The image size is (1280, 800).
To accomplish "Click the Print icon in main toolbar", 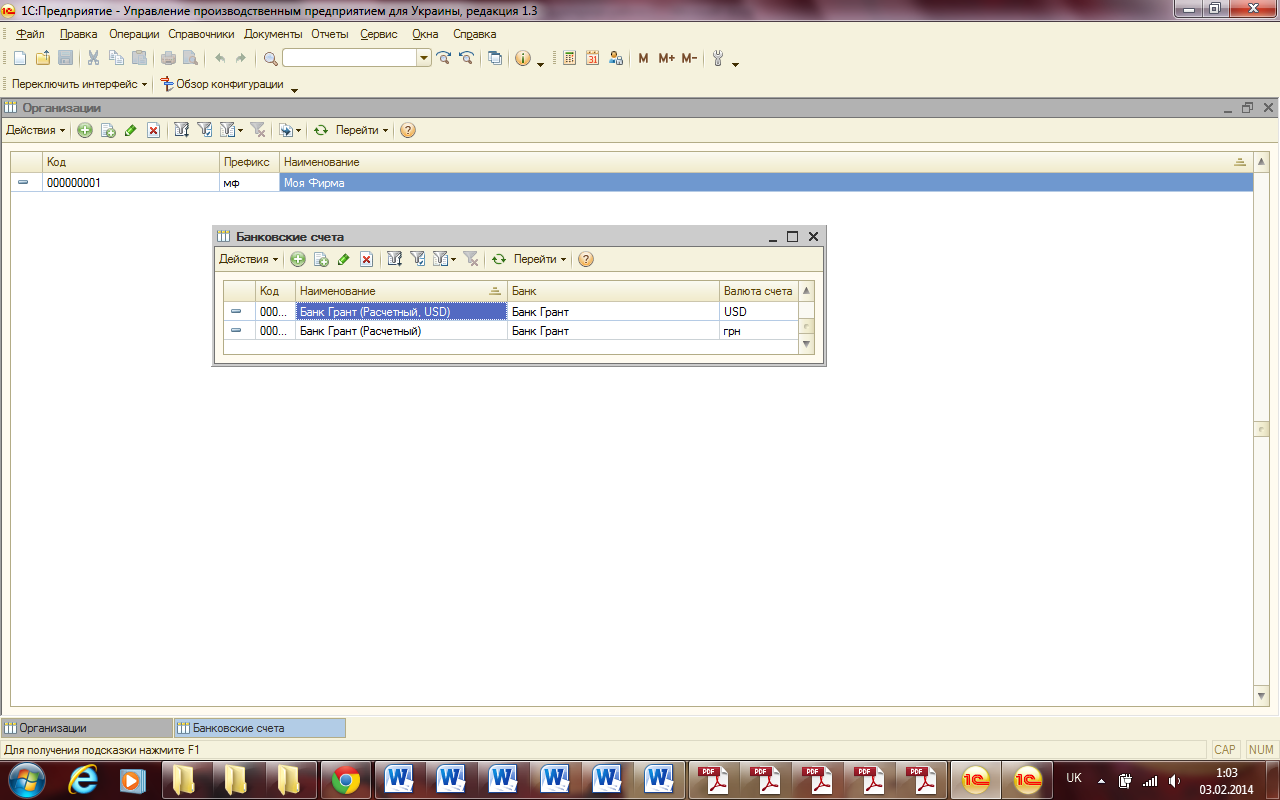I will pyautogui.click(x=168, y=58).
